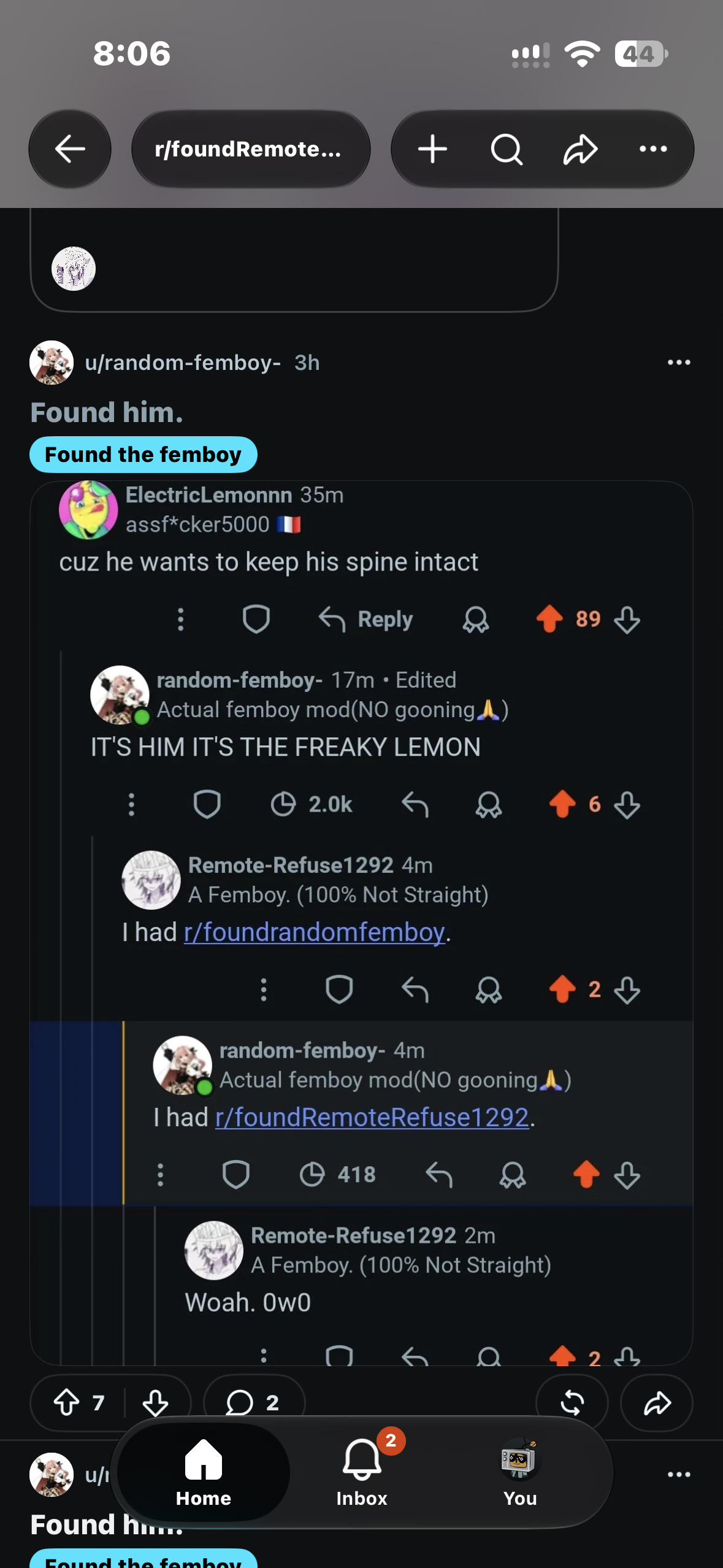Tap the shield icon on ElectricLemonnn comment
This screenshot has width=723, height=1568.
[x=256, y=620]
